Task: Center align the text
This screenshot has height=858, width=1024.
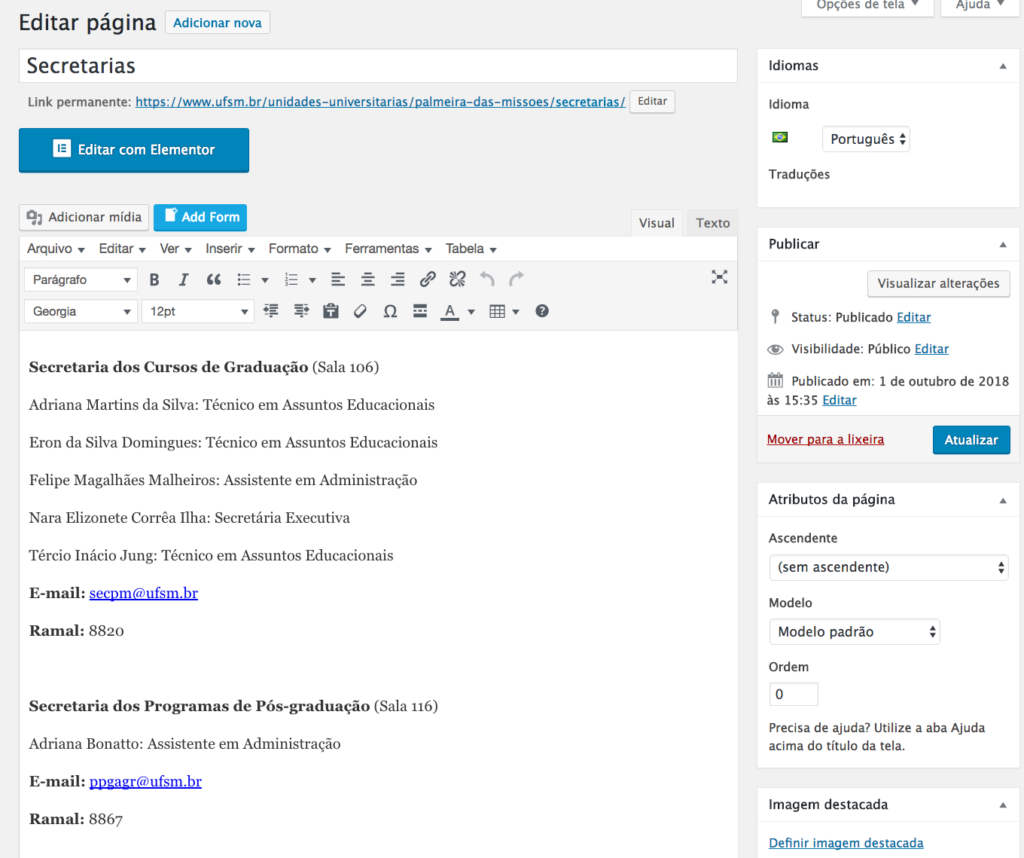Action: pos(368,280)
